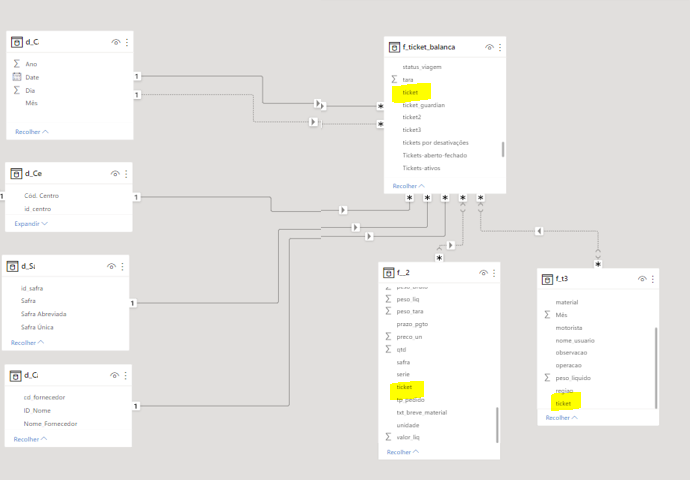The height and width of the screenshot is (480, 690).
Task: Select the id_centro field
Action: [37, 209]
